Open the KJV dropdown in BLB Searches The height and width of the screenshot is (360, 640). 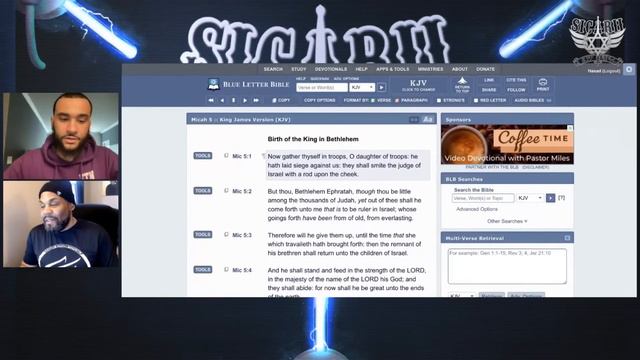point(530,198)
